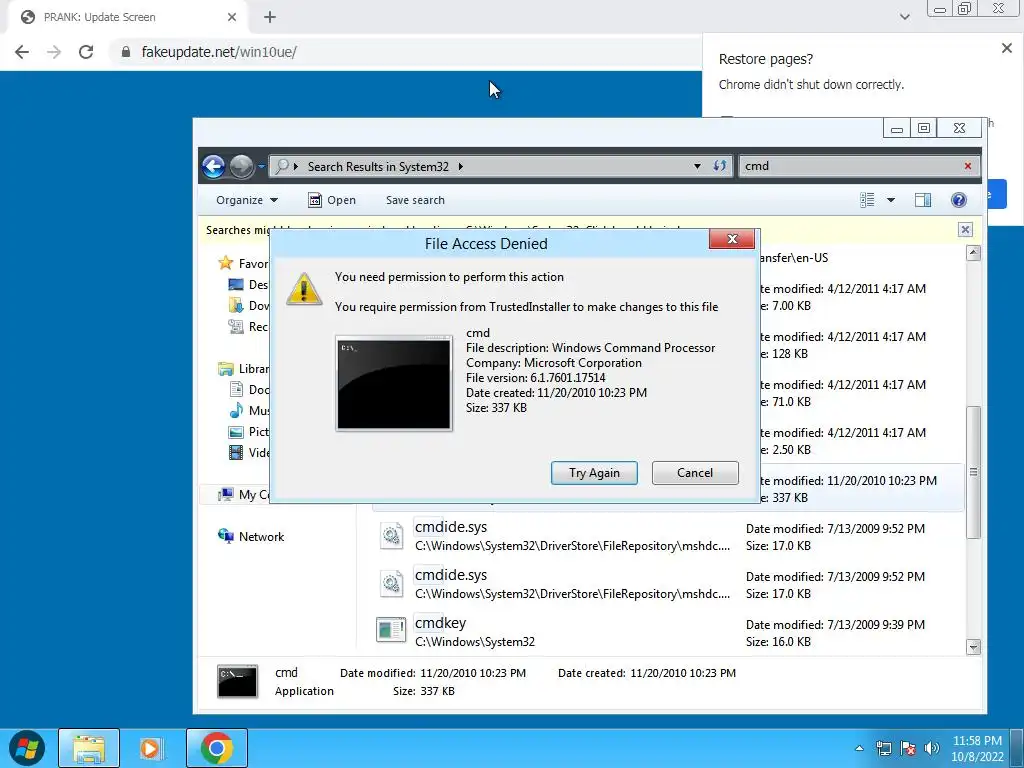Viewport: 1024px width, 768px height.
Task: Click volume speaker tray icon
Action: [932, 748]
